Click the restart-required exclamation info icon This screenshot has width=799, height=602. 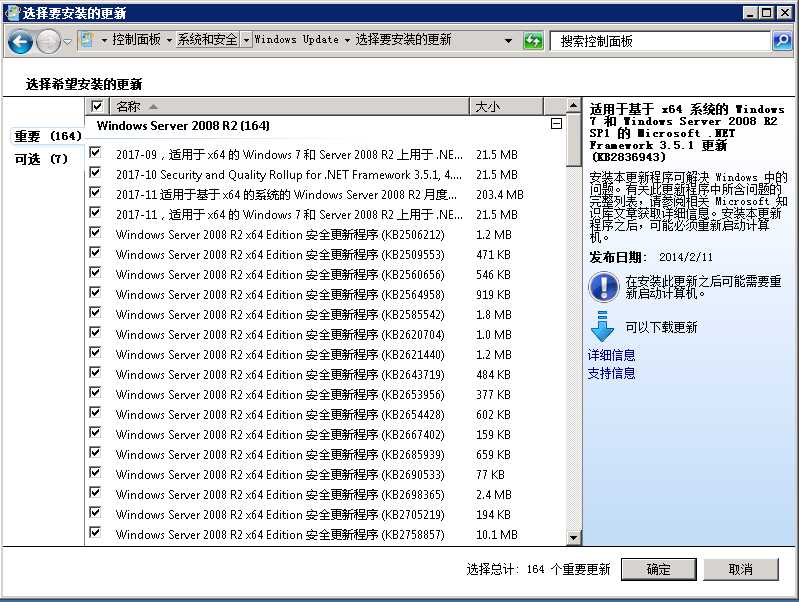point(603,286)
